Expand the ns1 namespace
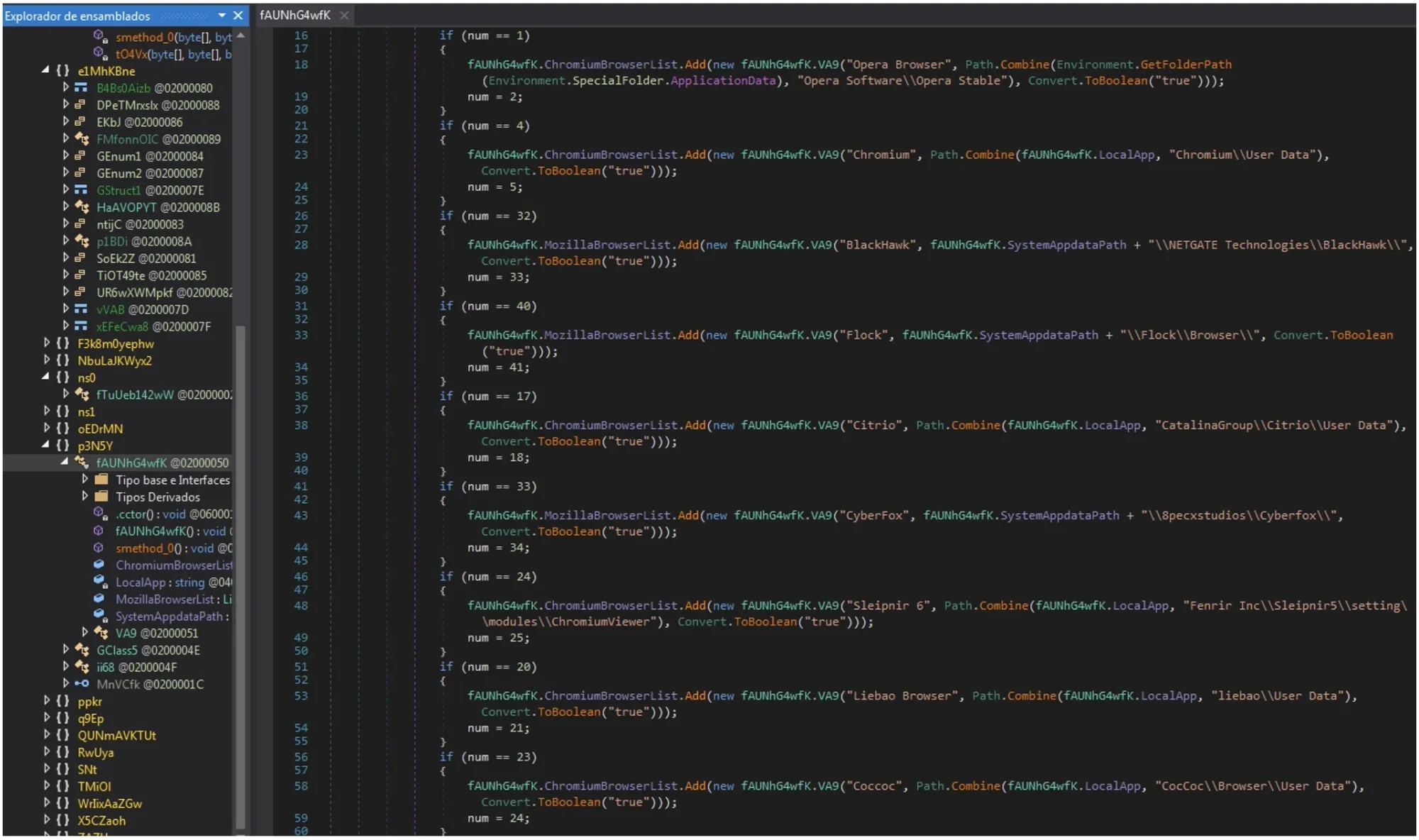Image resolution: width=1419 pixels, height=840 pixels. click(47, 411)
